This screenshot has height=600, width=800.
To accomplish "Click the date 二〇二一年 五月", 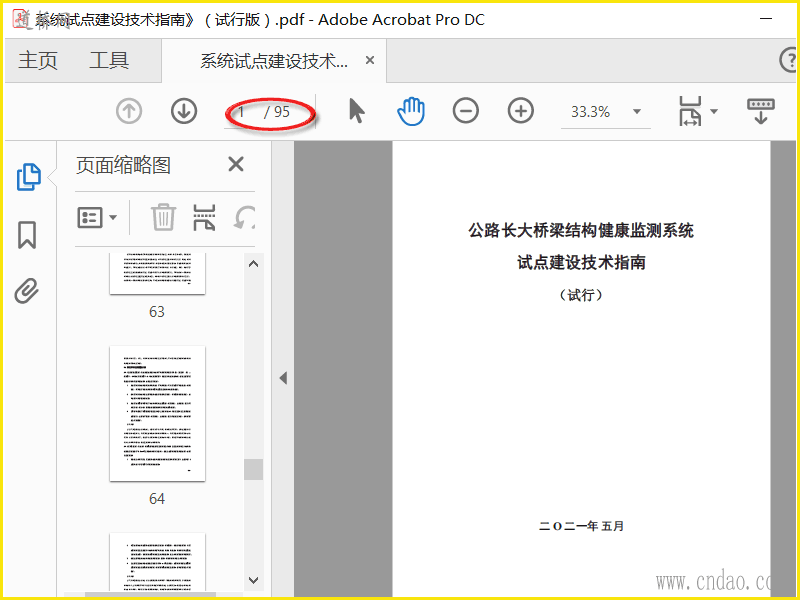I will point(581,526).
